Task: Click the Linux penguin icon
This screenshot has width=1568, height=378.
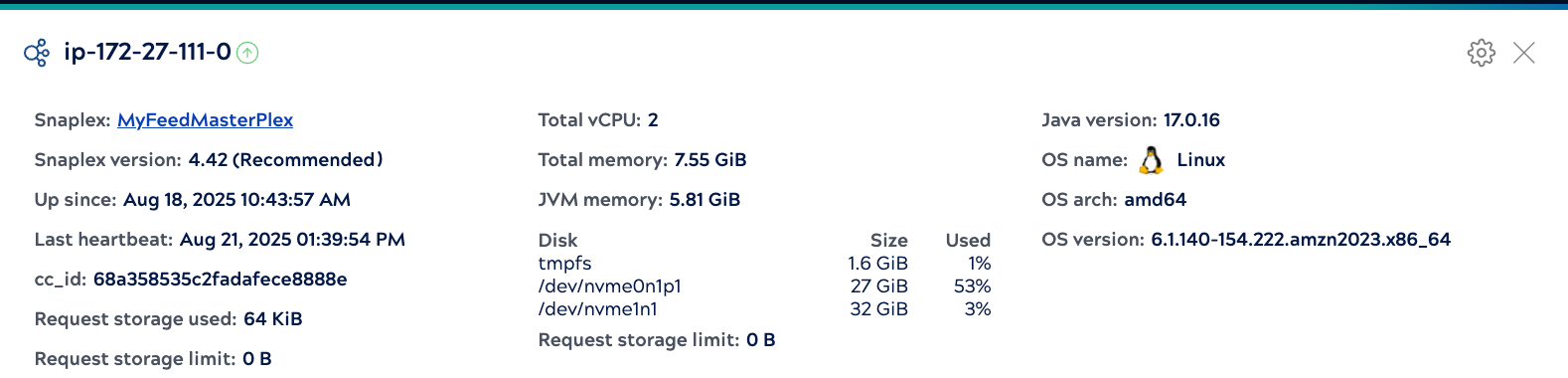Action: (x=1152, y=160)
